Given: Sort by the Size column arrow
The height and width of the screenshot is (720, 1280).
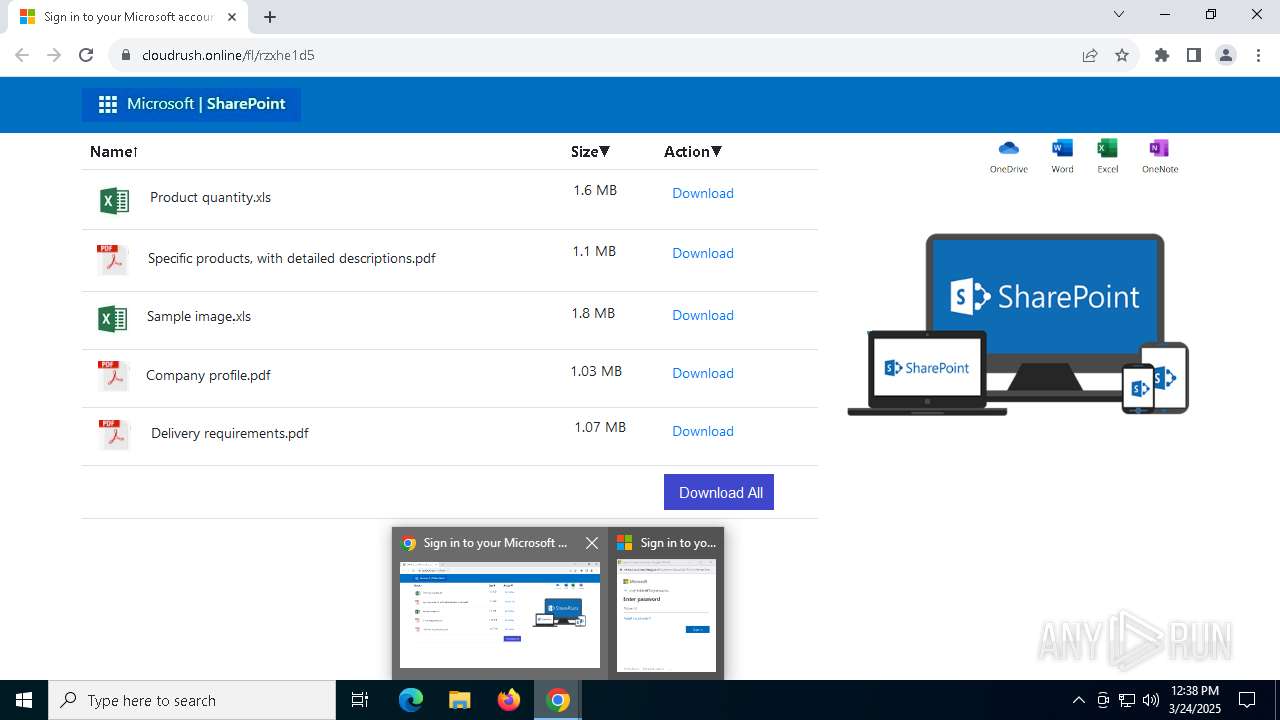Looking at the screenshot, I should coord(604,151).
